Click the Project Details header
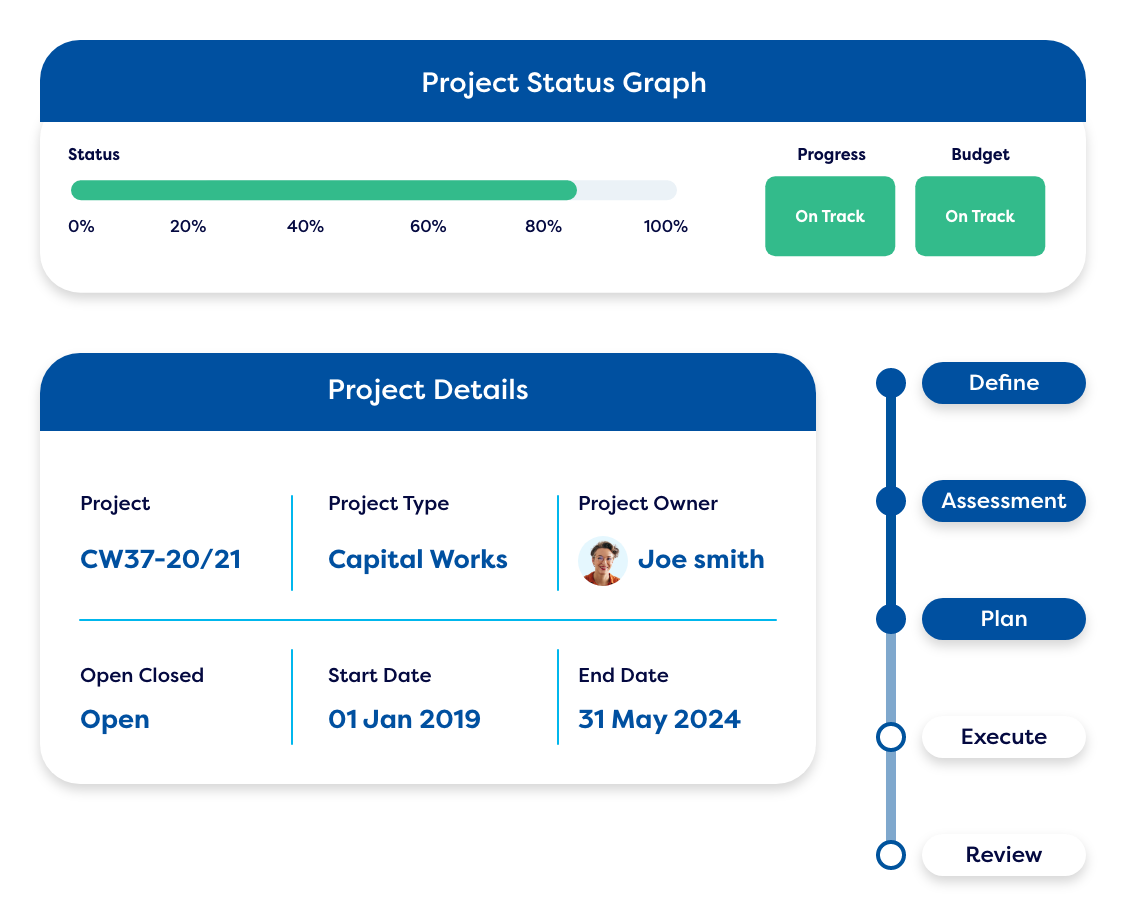 [428, 390]
